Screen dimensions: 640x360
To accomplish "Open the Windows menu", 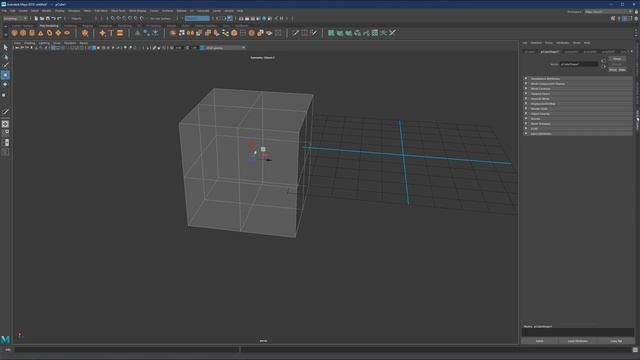I will point(74,11).
